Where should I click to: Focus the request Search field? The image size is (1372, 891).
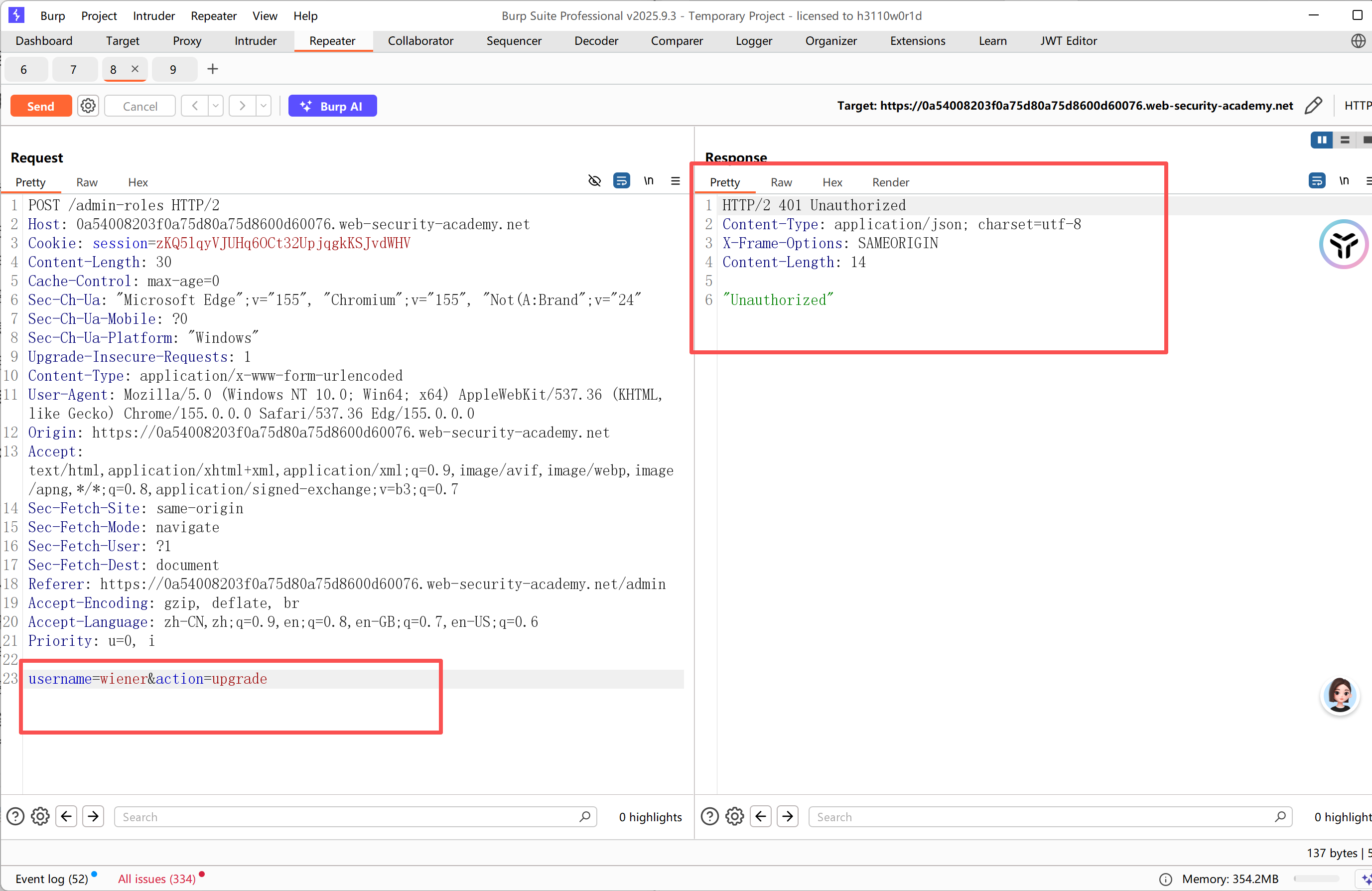pyautogui.click(x=355, y=817)
